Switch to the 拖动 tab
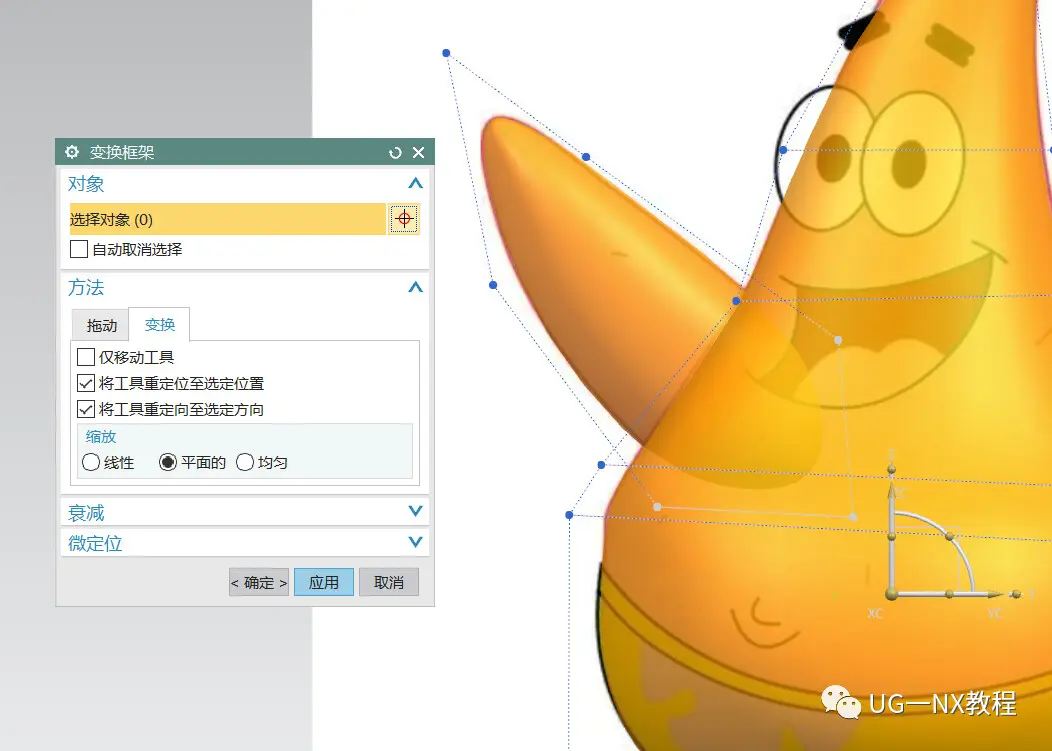This screenshot has width=1052, height=751. click(x=101, y=326)
